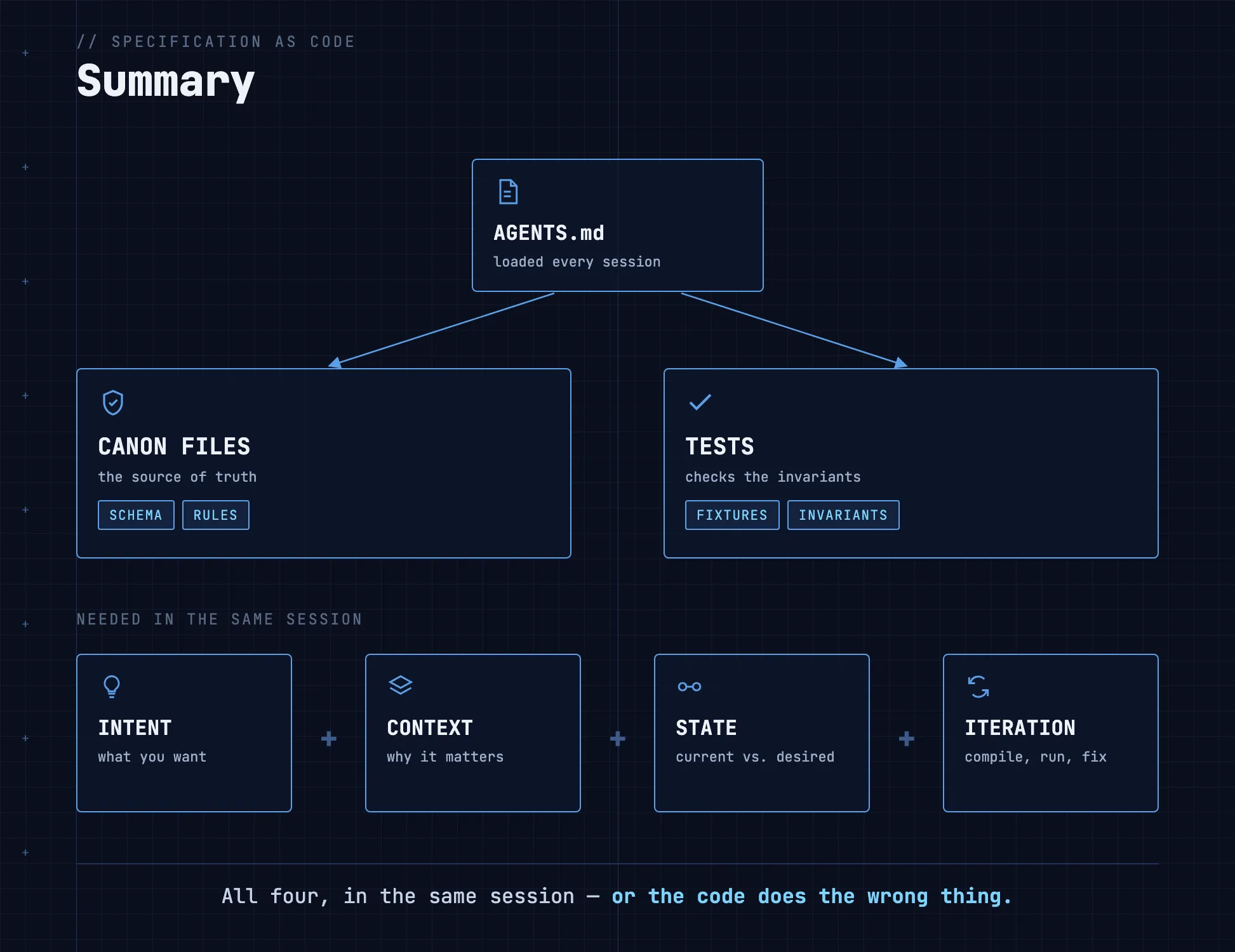This screenshot has height=952, width=1235.
Task: Click the ITERATION heading
Action: (1020, 727)
